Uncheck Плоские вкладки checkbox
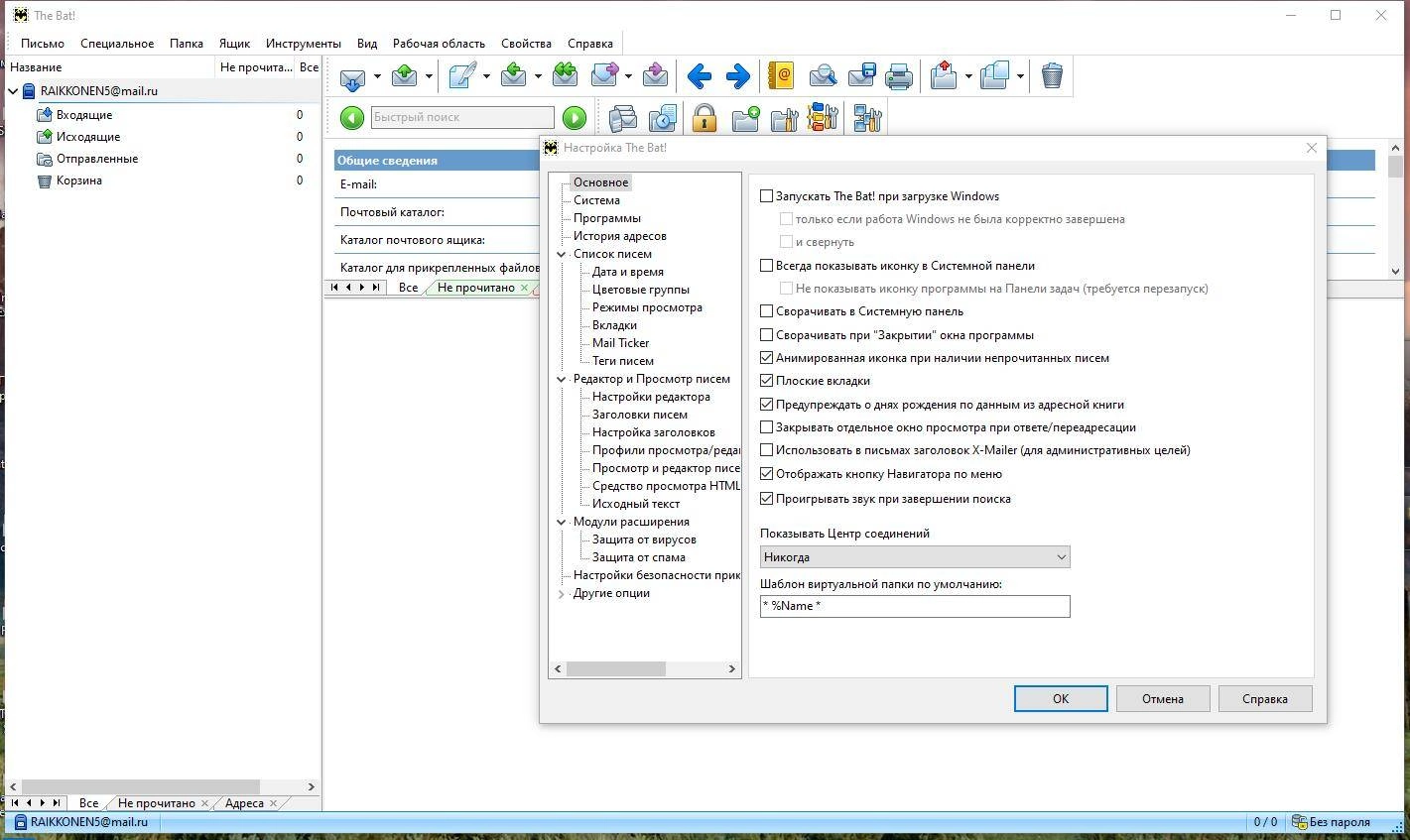1410x840 pixels. point(766,381)
